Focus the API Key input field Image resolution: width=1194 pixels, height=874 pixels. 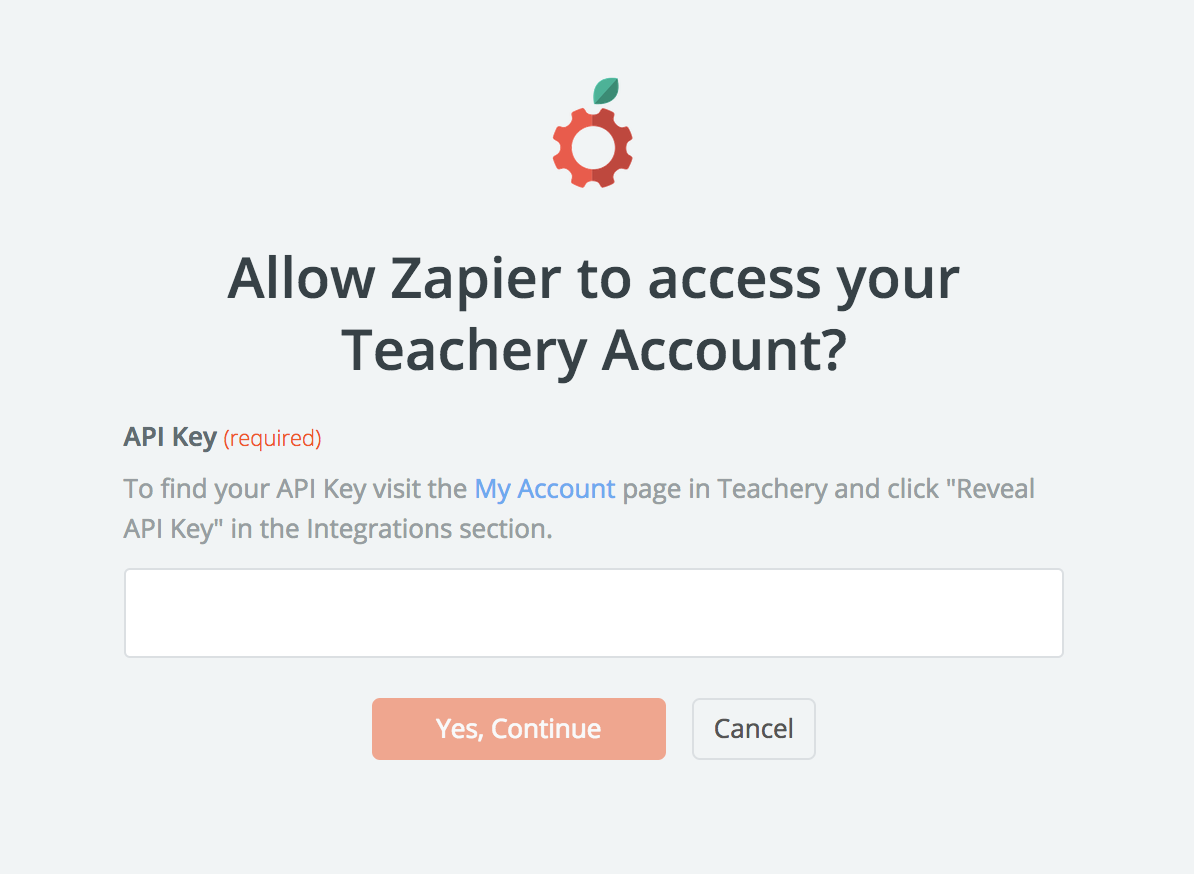pyautogui.click(x=594, y=613)
